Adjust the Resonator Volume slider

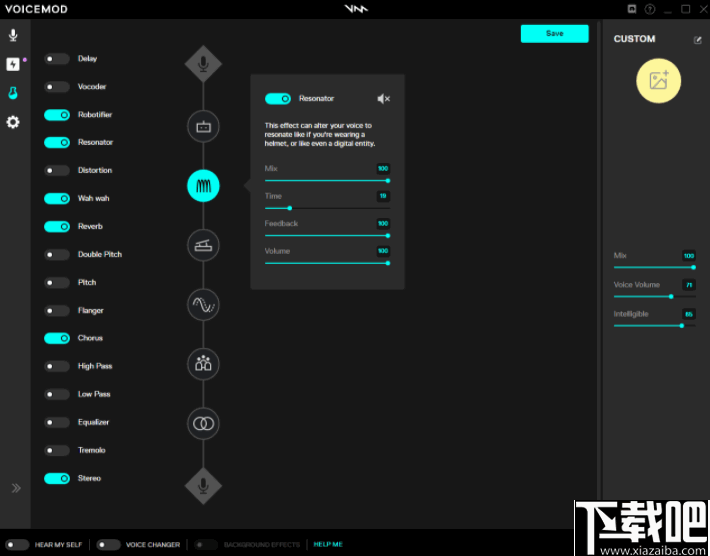[x=327, y=263]
